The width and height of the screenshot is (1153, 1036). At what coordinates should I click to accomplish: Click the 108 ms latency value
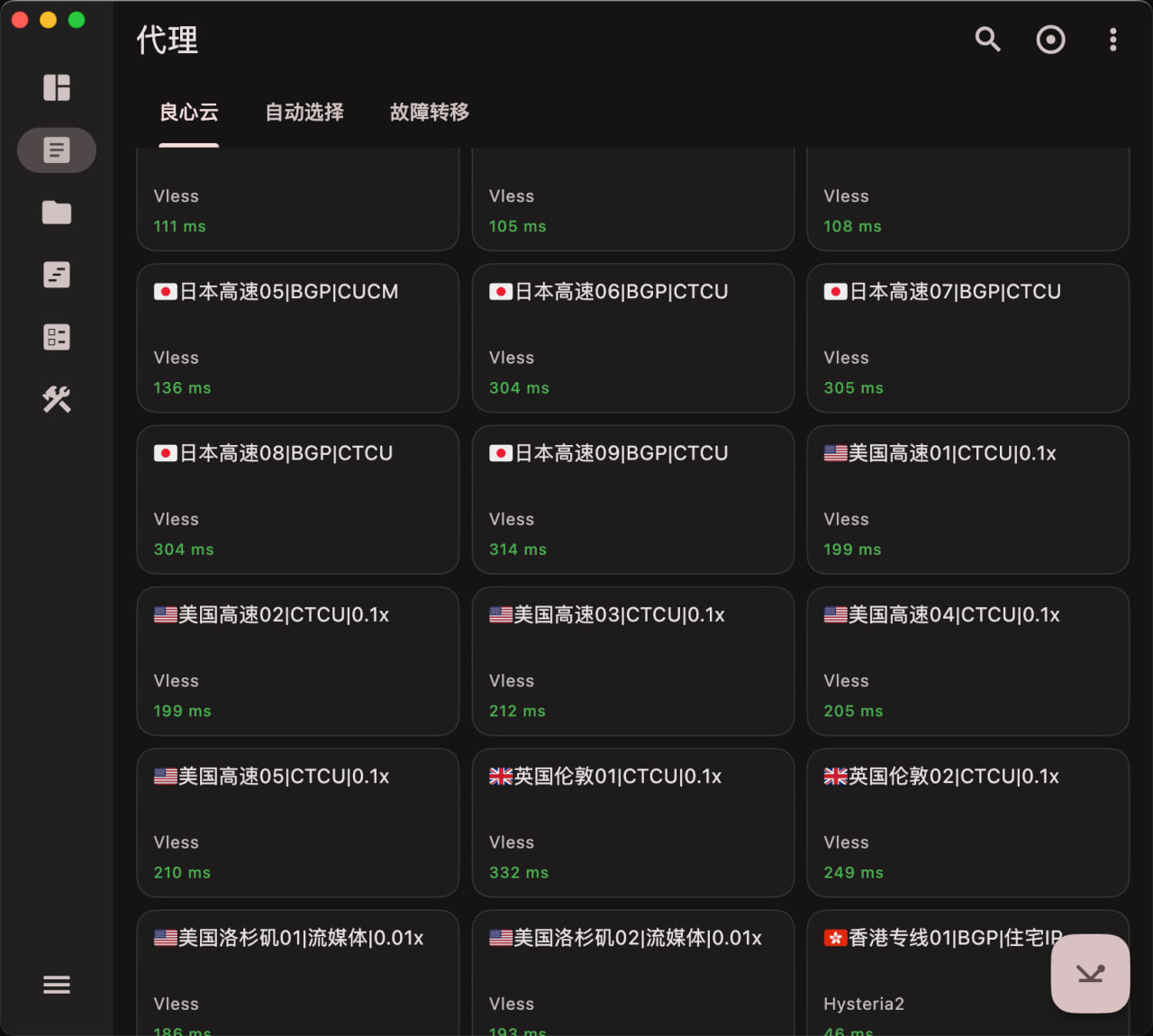(x=852, y=227)
